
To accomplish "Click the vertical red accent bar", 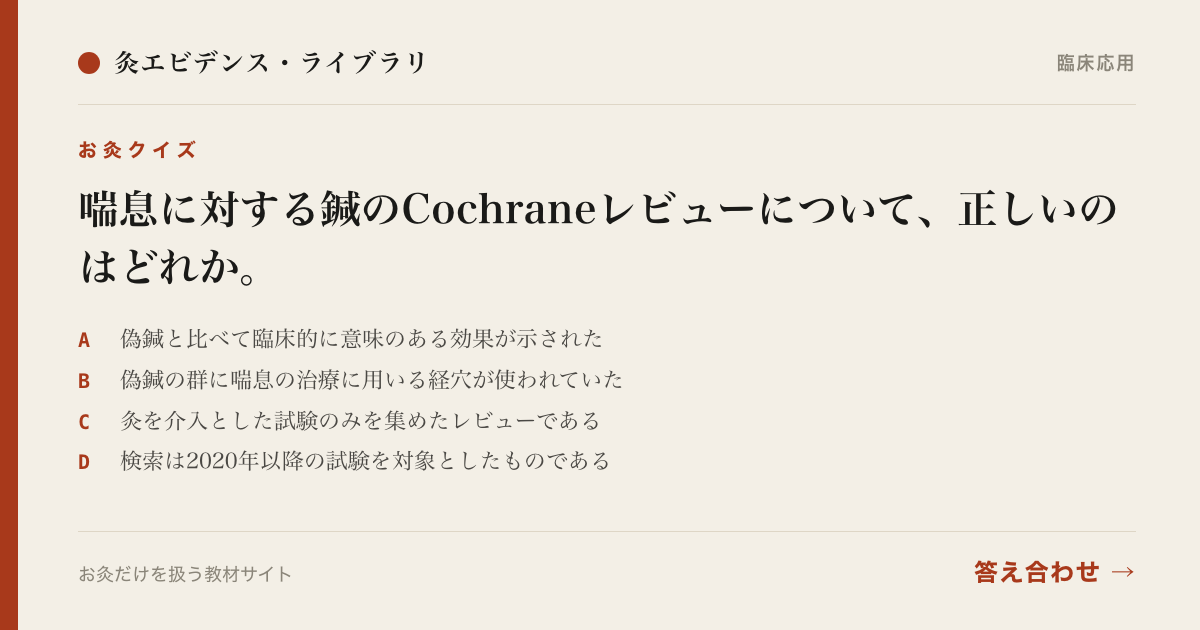I will (9, 315).
